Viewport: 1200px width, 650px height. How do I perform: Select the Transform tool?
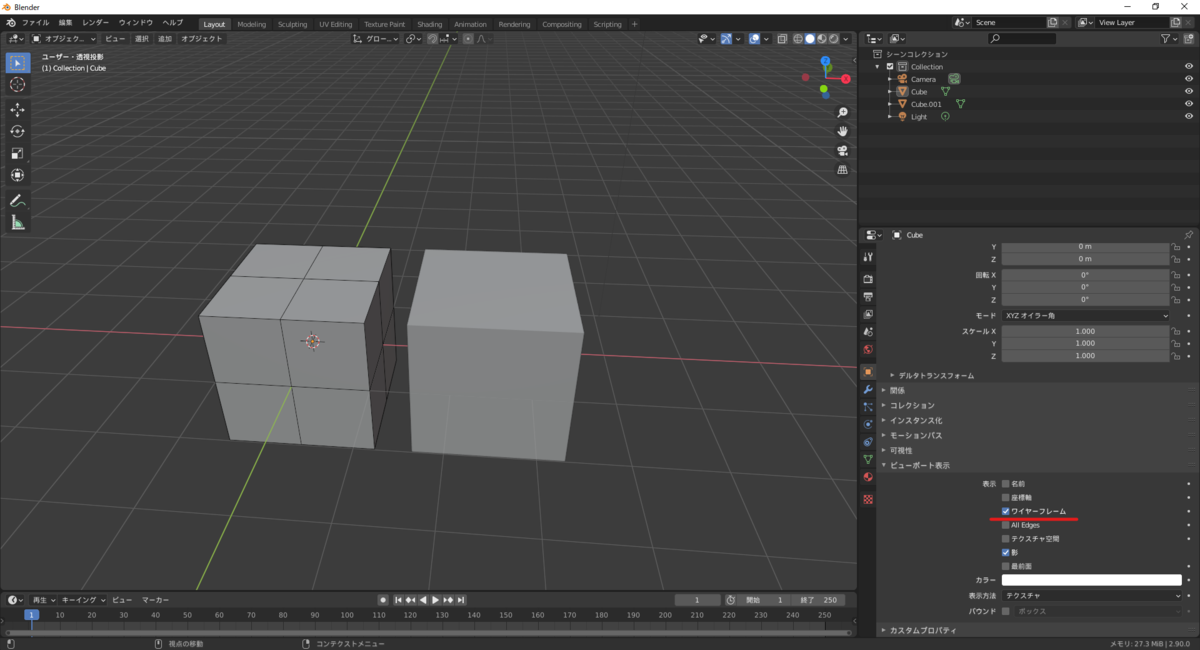tap(18, 176)
